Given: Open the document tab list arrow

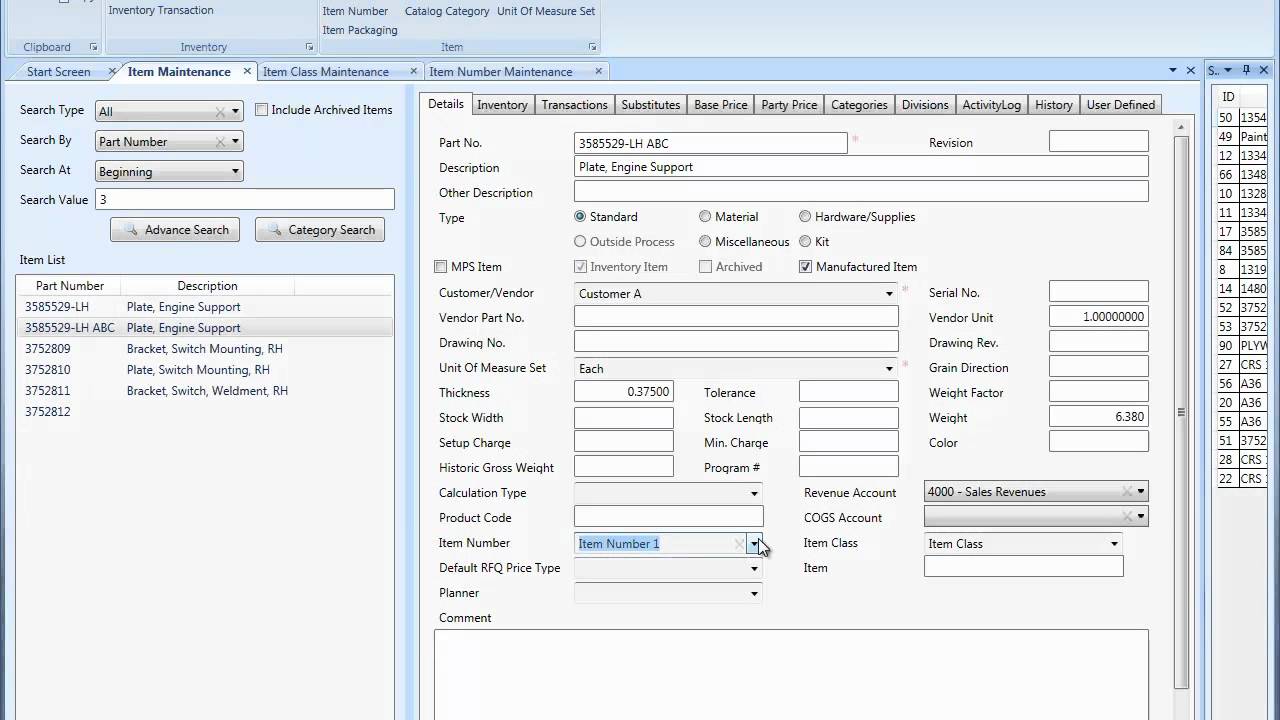Looking at the screenshot, I should click(x=1173, y=71).
